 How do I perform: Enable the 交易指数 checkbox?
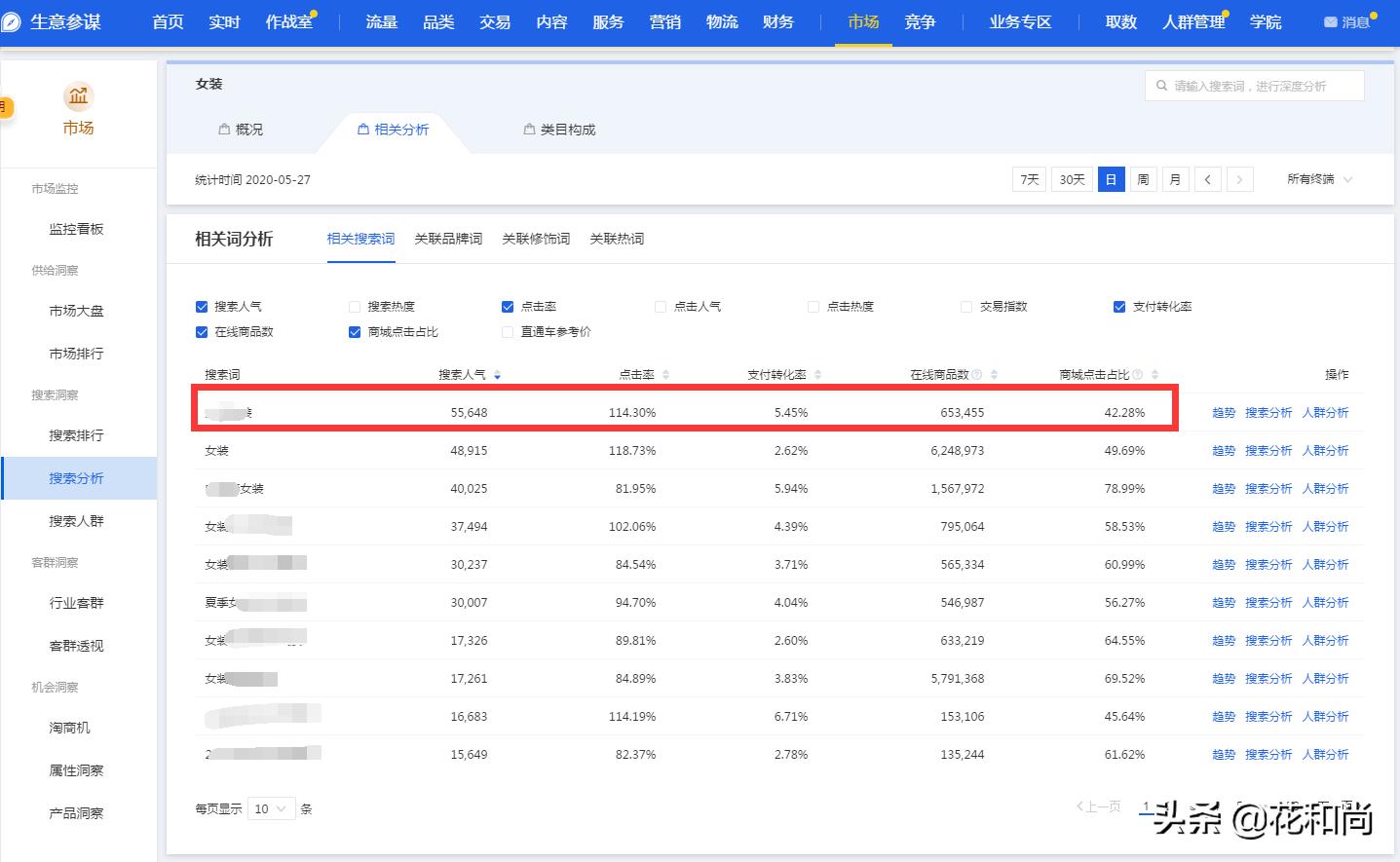click(x=965, y=306)
